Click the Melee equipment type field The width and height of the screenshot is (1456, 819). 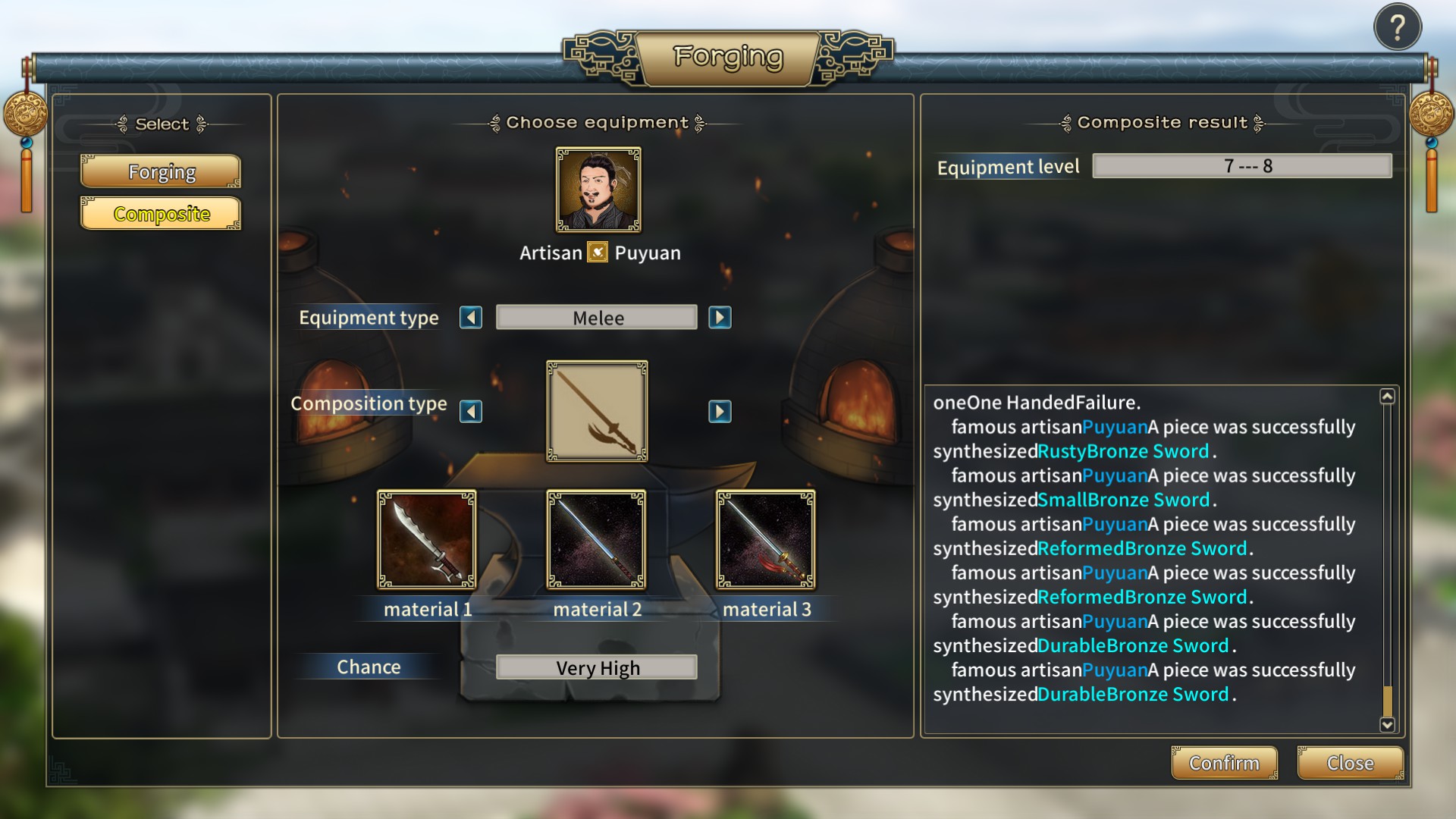coord(597,318)
